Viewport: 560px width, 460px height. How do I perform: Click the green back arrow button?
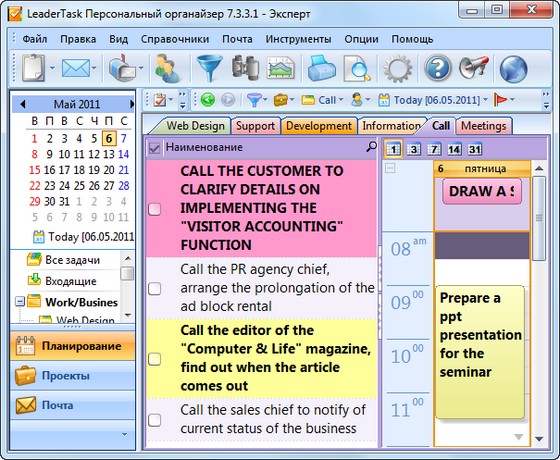208,100
